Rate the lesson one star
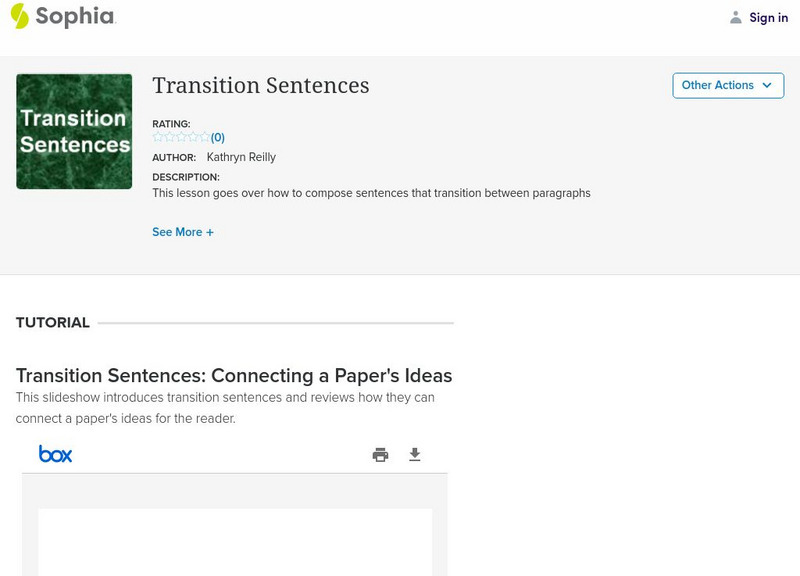Viewport: 800px width, 576px height. point(158,137)
